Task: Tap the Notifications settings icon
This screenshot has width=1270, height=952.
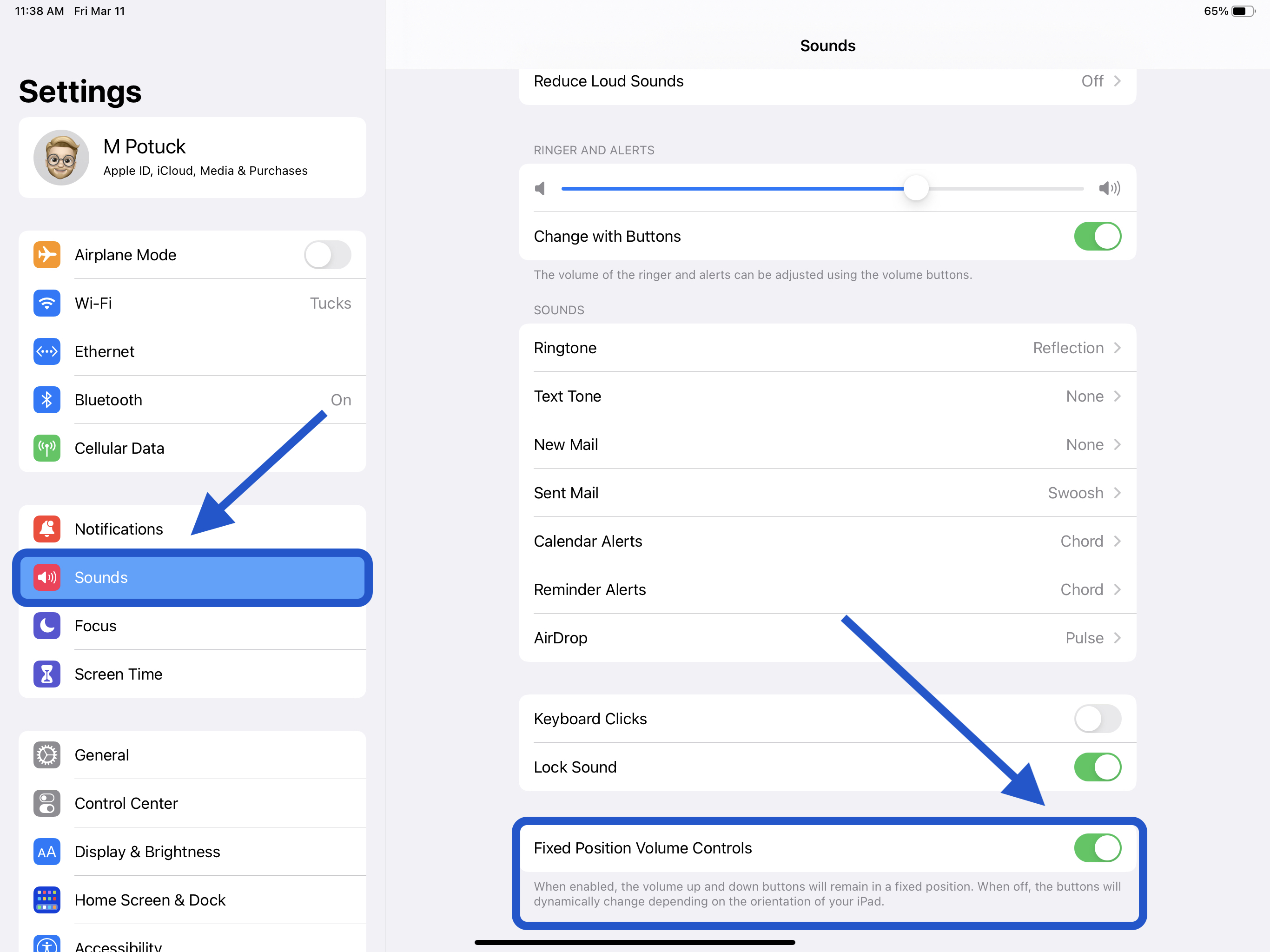Action: 47,528
